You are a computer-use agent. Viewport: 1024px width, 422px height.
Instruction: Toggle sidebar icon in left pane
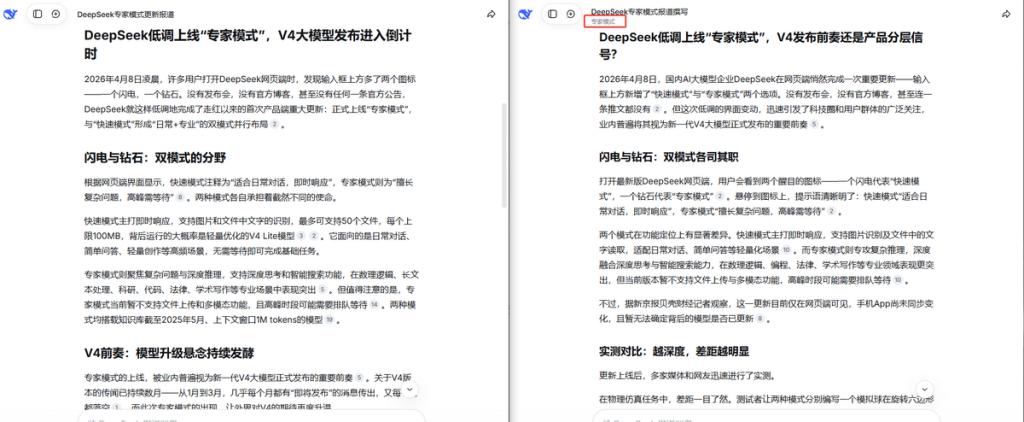pos(38,15)
